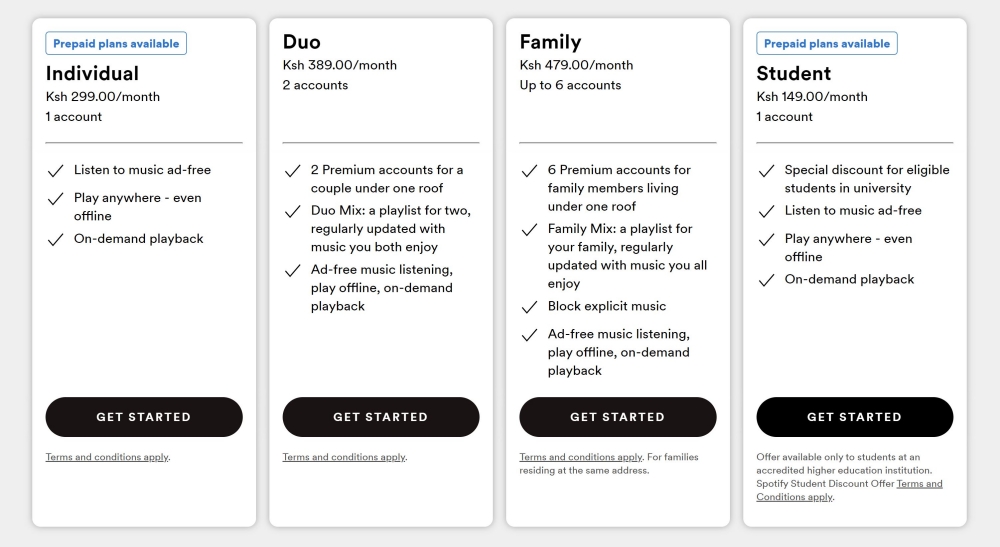Viewport: 1000px width, 547px height.
Task: Click Get Started under Duo plan
Action: point(381,417)
